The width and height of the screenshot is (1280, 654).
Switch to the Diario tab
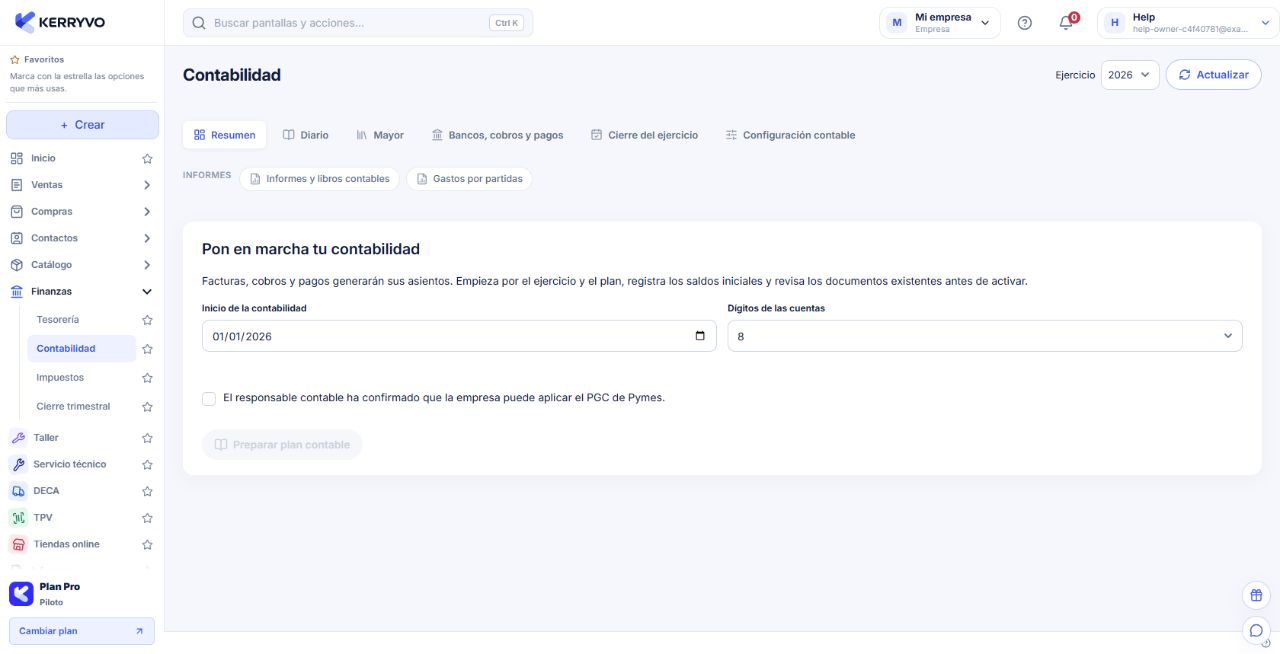click(x=306, y=135)
